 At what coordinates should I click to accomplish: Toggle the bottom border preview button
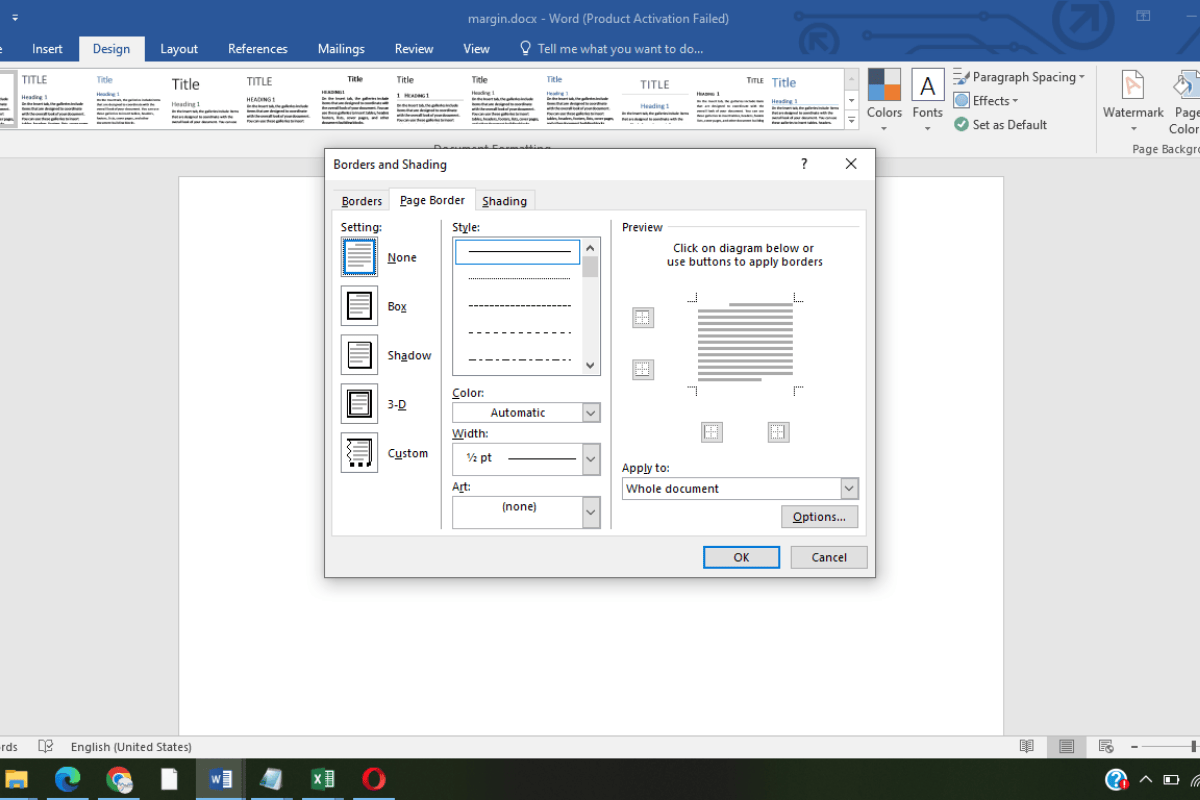point(643,370)
